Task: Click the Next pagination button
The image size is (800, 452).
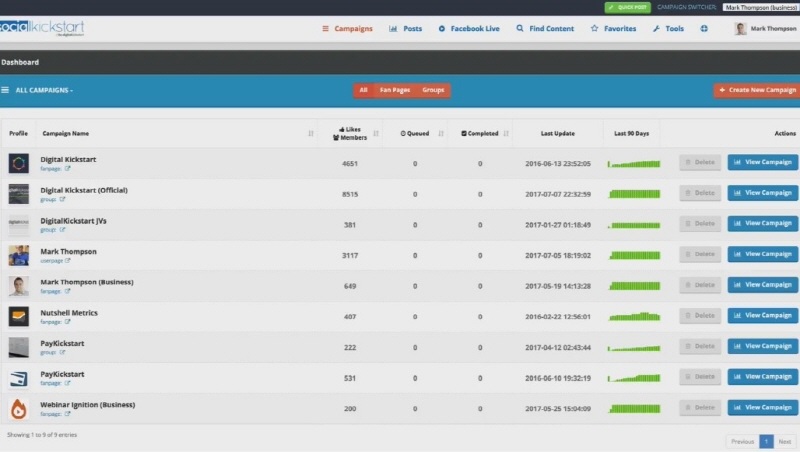Action: pyautogui.click(x=785, y=441)
